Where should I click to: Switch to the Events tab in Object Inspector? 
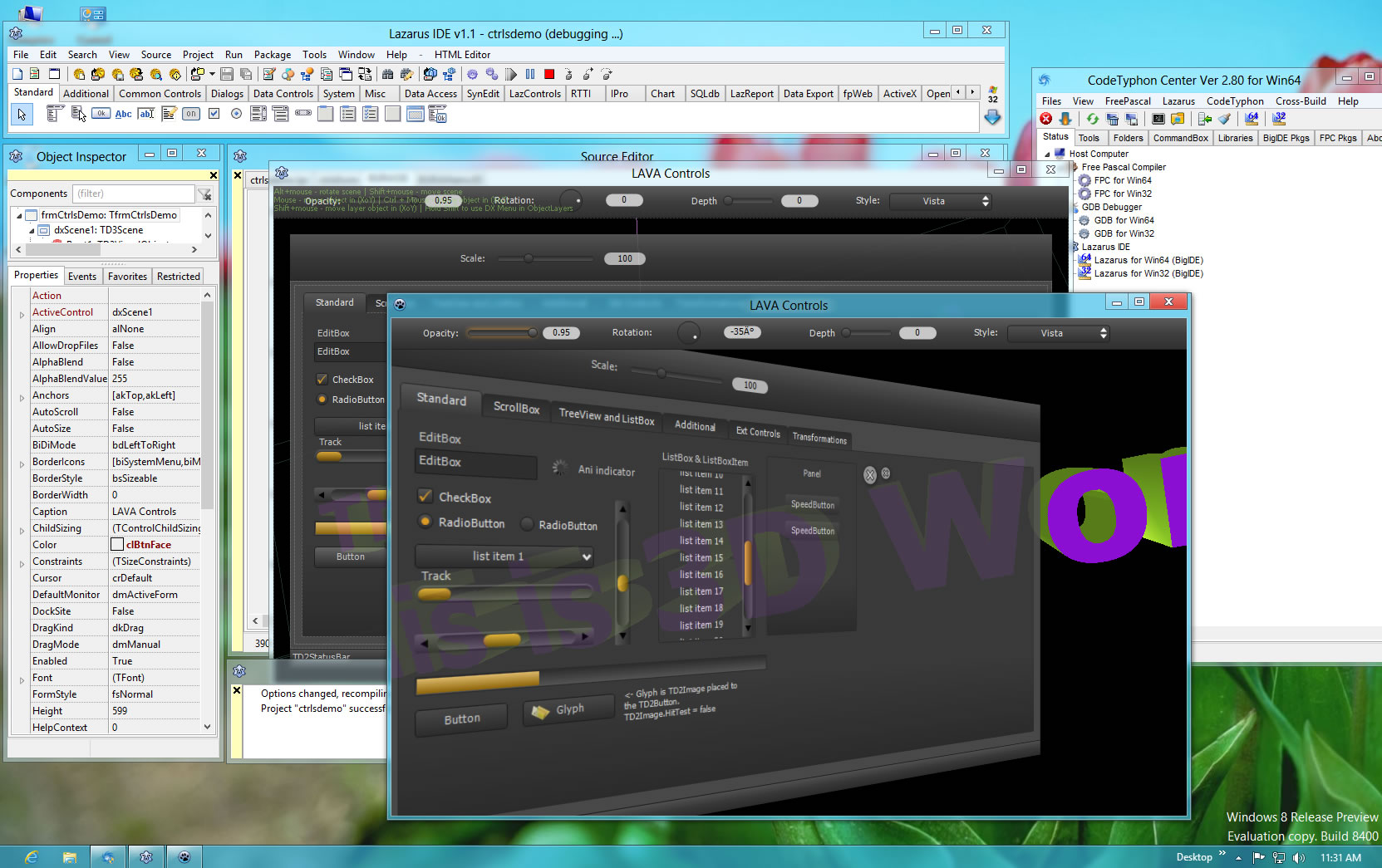pyautogui.click(x=82, y=276)
